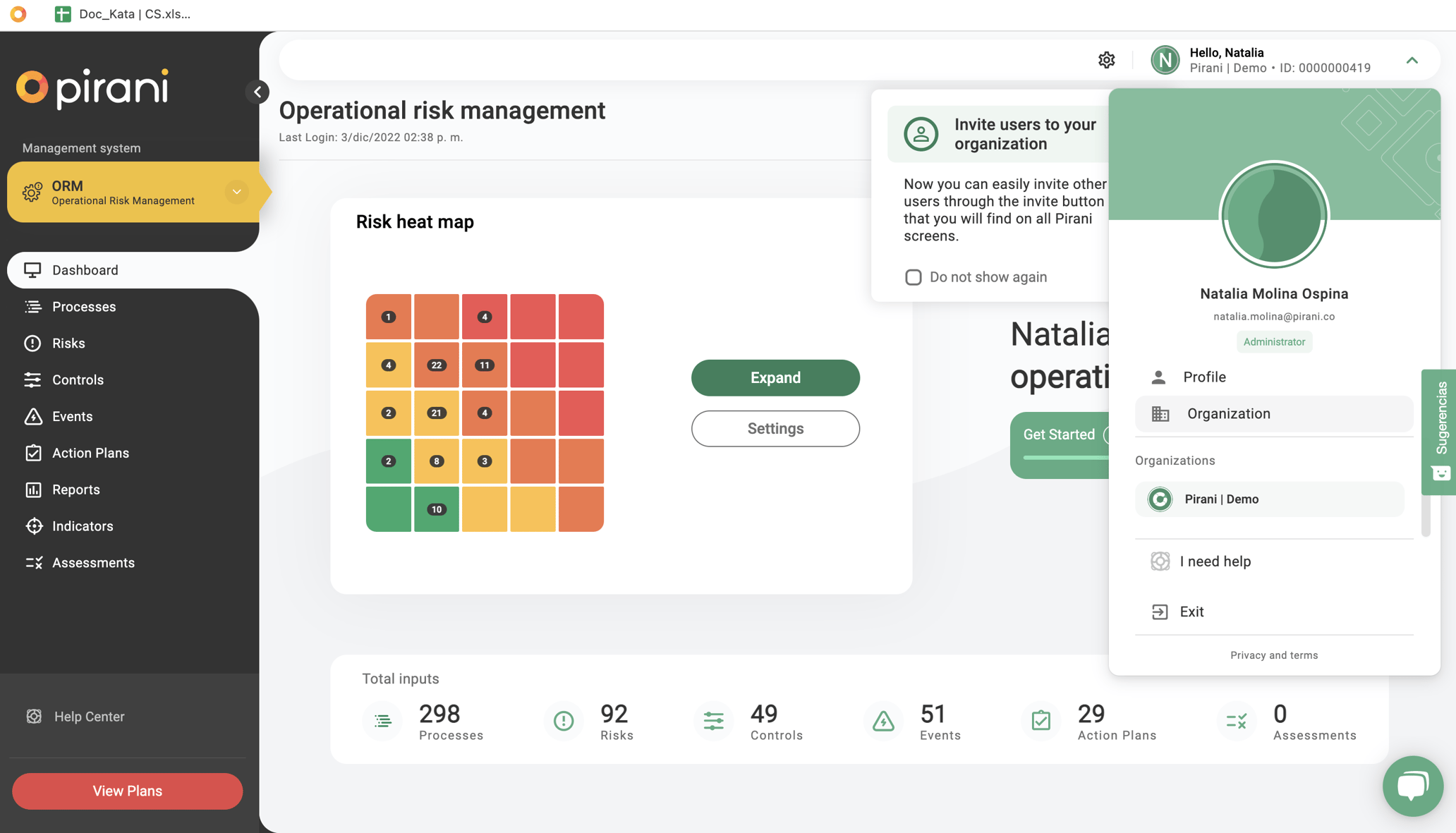This screenshot has height=833, width=1456.
Task: Go to Dashboard in sidebar
Action: point(133,270)
